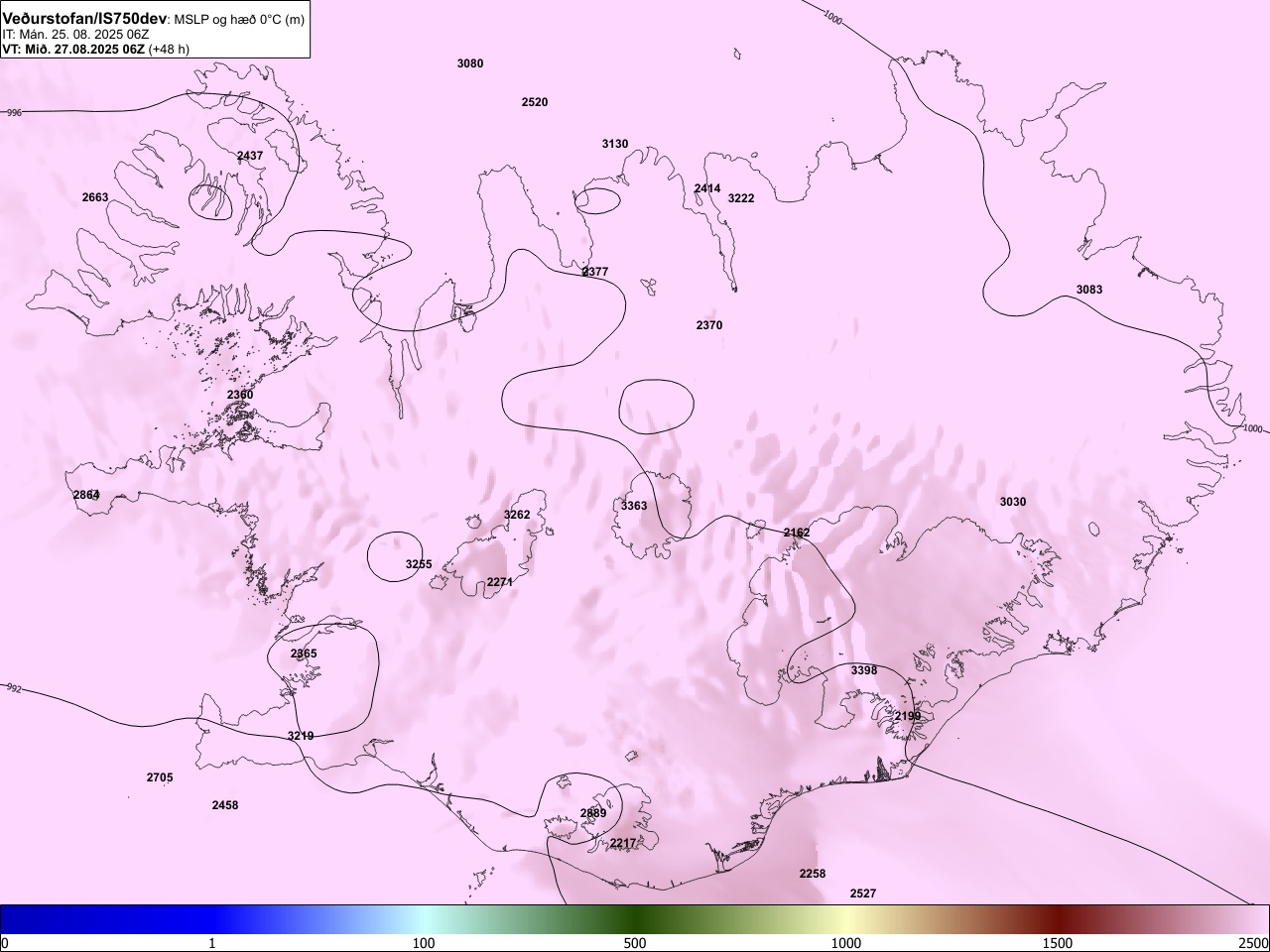Viewport: 1270px width, 952px height.
Task: Select the 'IT: Mán. 25. 08. 2025 06Z' line
Action: (75, 35)
